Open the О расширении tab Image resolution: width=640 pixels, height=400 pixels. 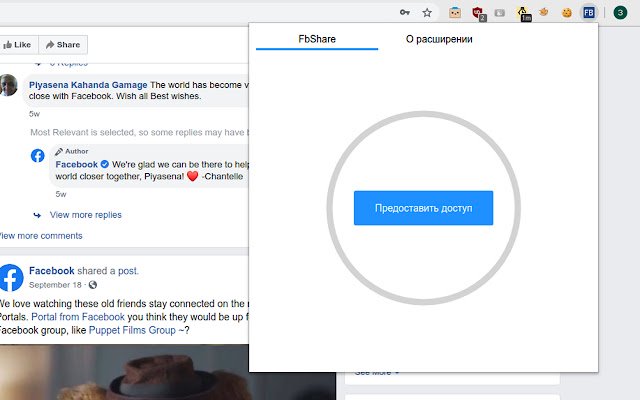click(439, 39)
